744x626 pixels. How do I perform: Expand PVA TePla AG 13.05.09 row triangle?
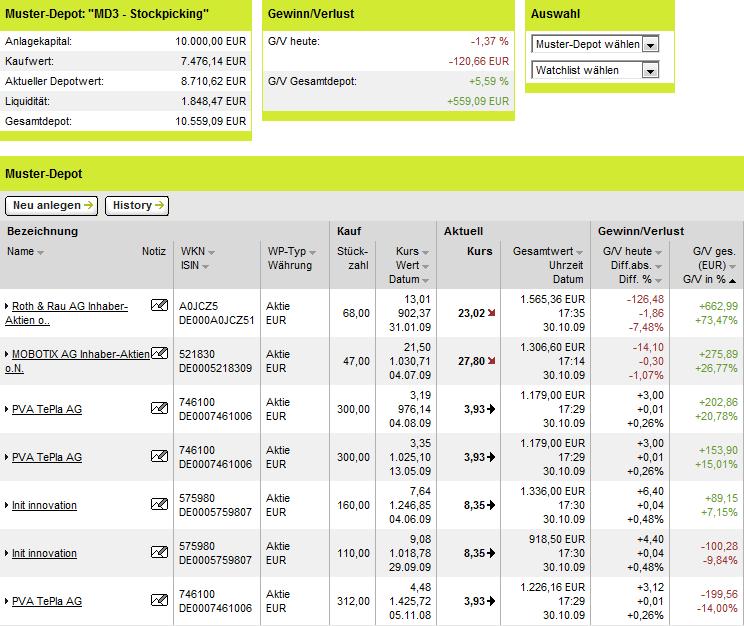click(x=7, y=457)
